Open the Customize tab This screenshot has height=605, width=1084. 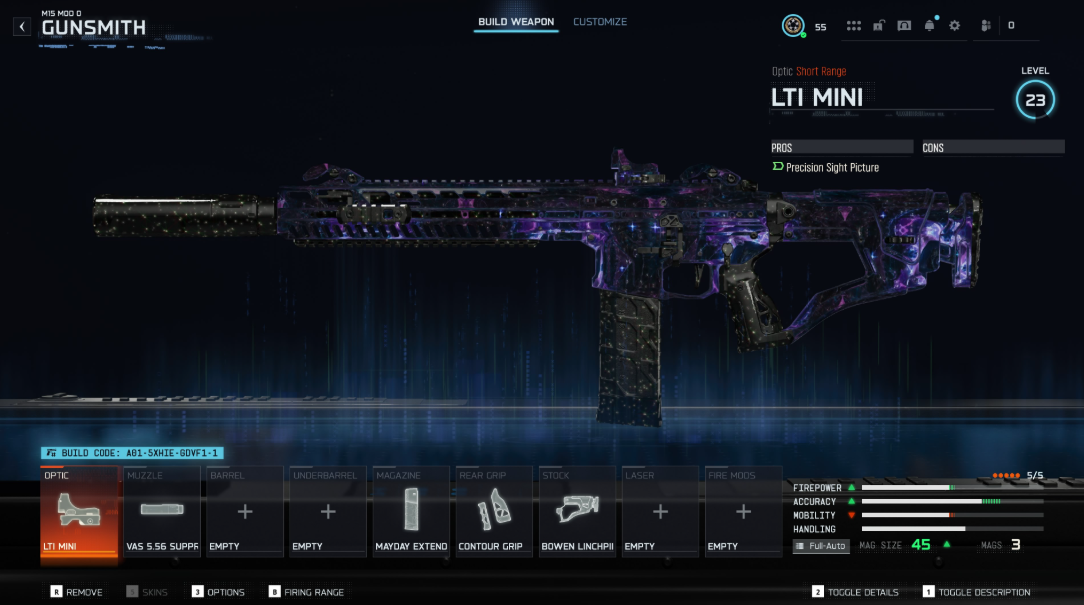tap(600, 22)
